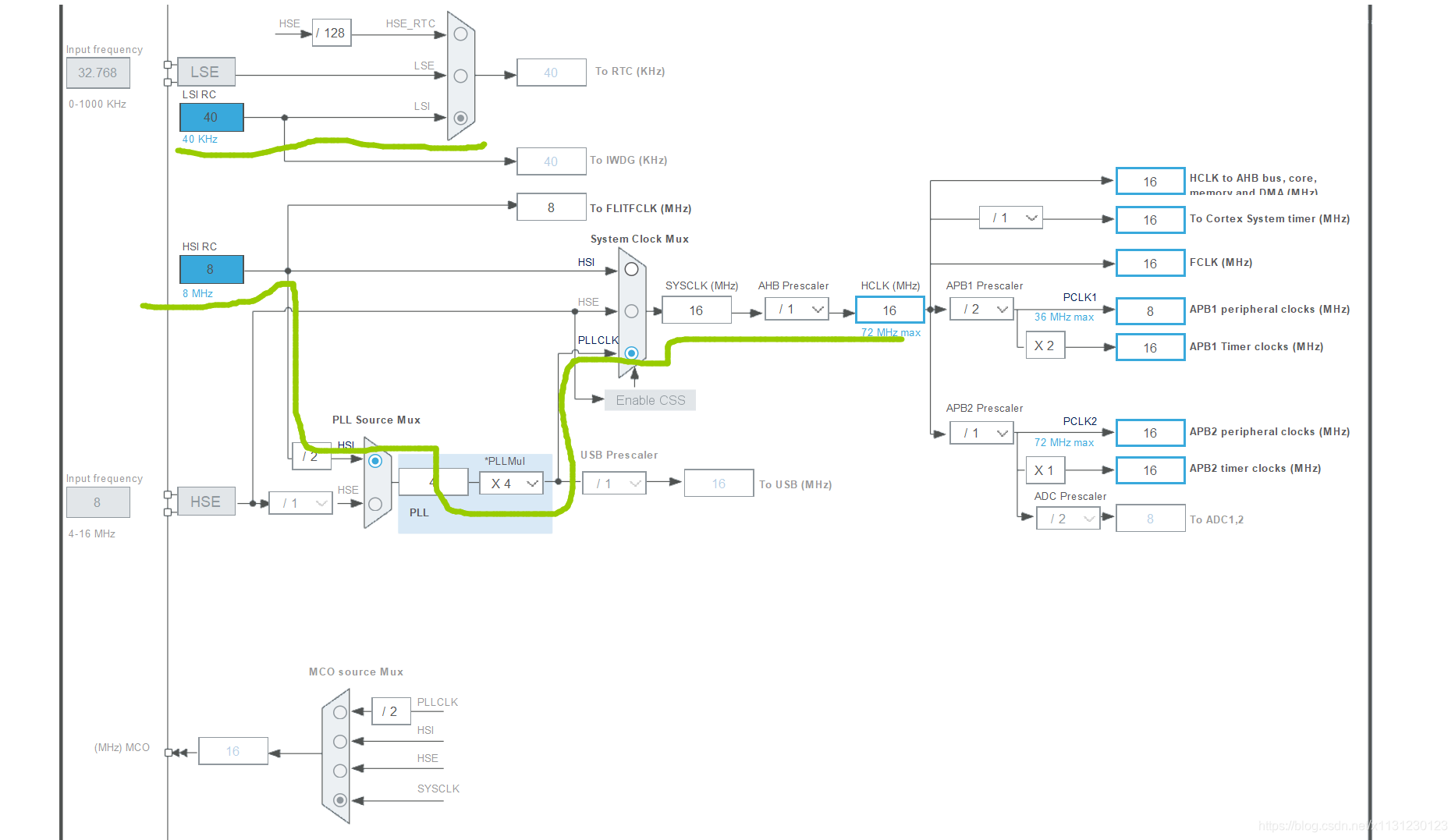1455x840 pixels.
Task: Click the HSE oscillator block
Action: point(206,502)
